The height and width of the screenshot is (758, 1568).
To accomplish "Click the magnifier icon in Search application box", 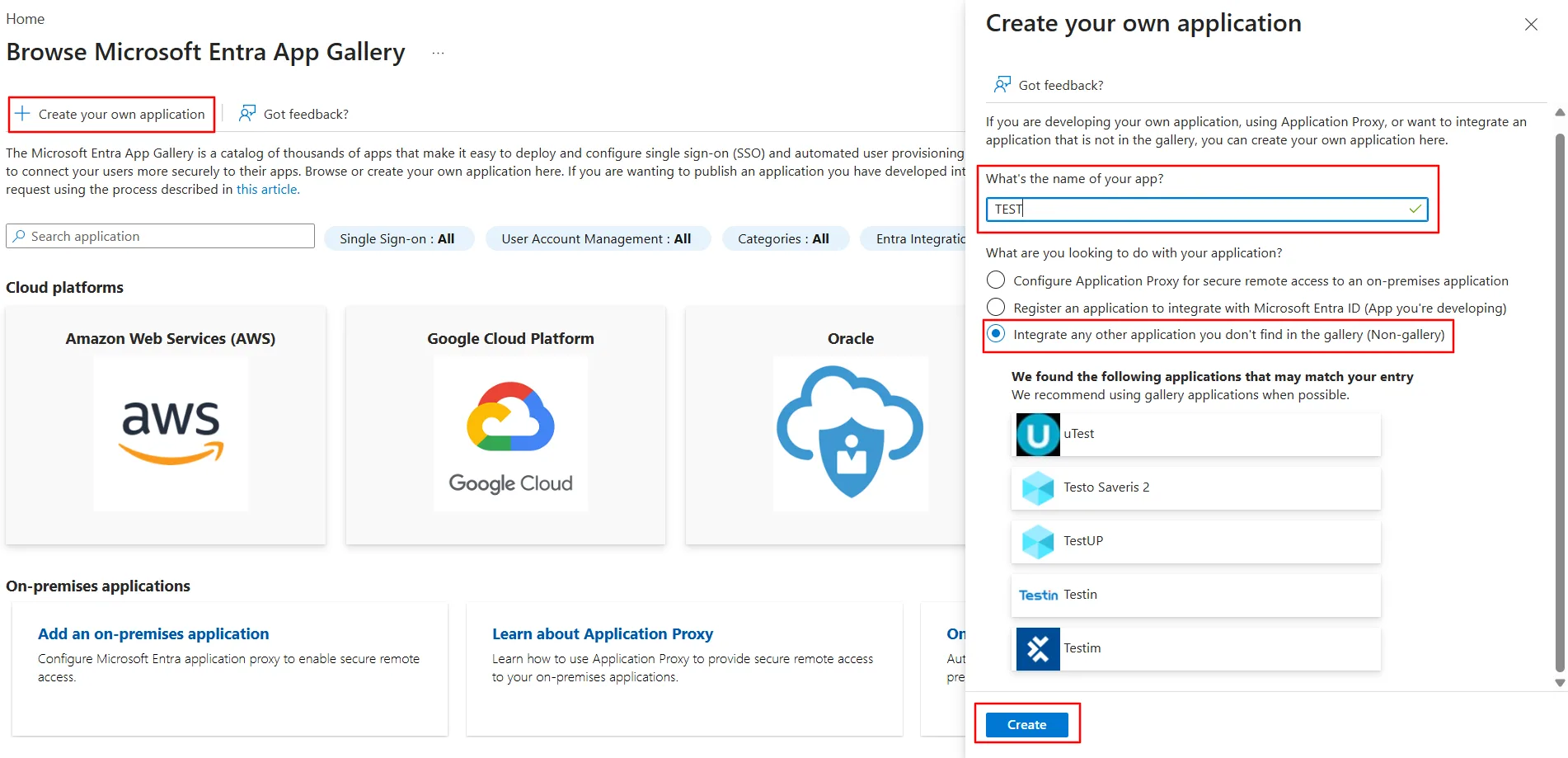I will [x=19, y=236].
